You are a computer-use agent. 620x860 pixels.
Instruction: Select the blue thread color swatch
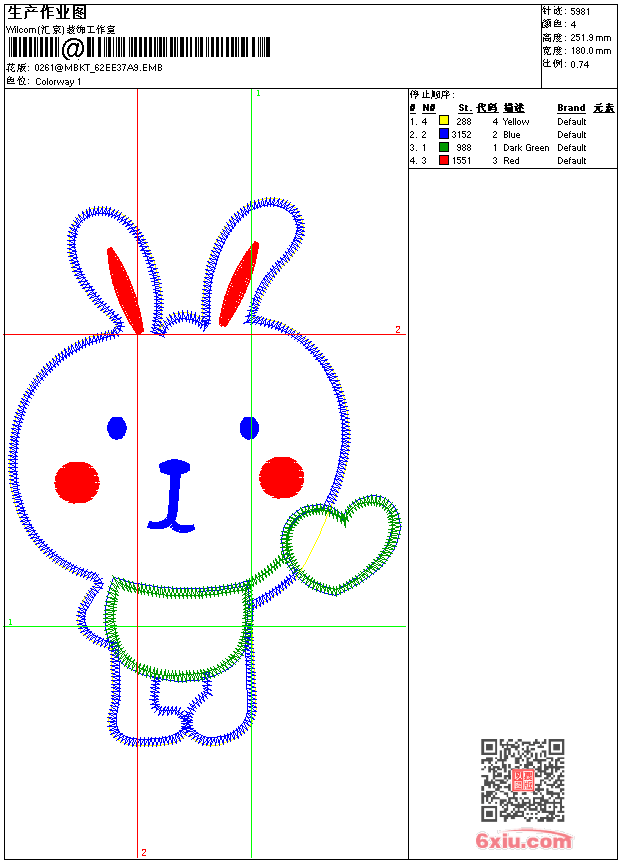point(444,134)
